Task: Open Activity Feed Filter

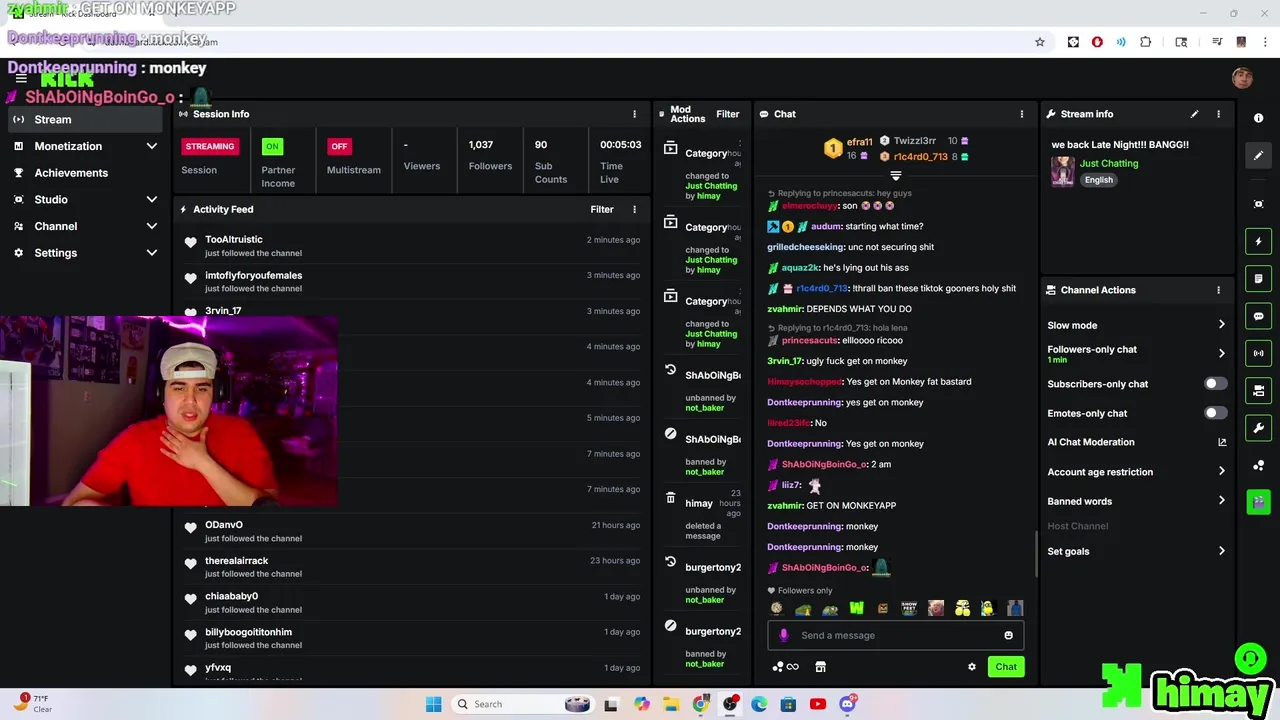Action: [601, 209]
